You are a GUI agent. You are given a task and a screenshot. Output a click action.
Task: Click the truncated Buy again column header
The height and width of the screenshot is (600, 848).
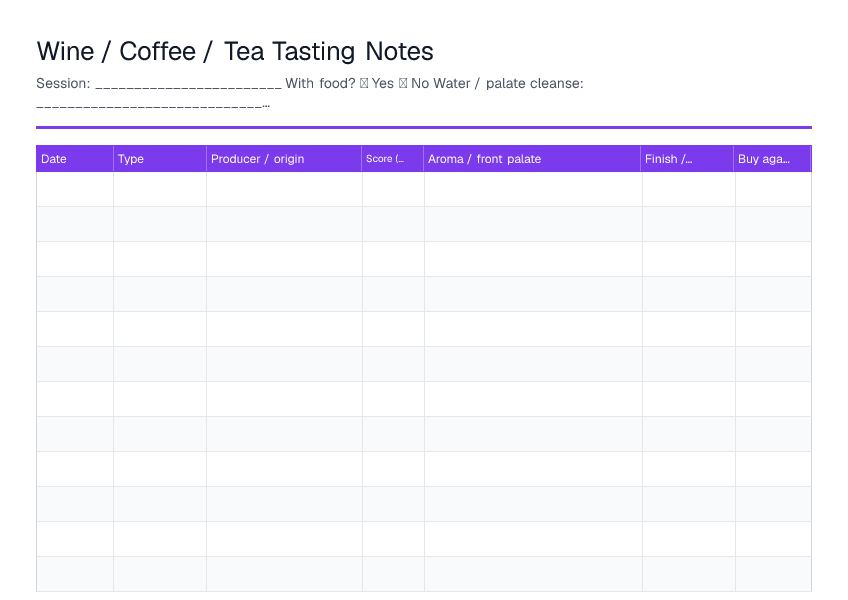pos(772,159)
